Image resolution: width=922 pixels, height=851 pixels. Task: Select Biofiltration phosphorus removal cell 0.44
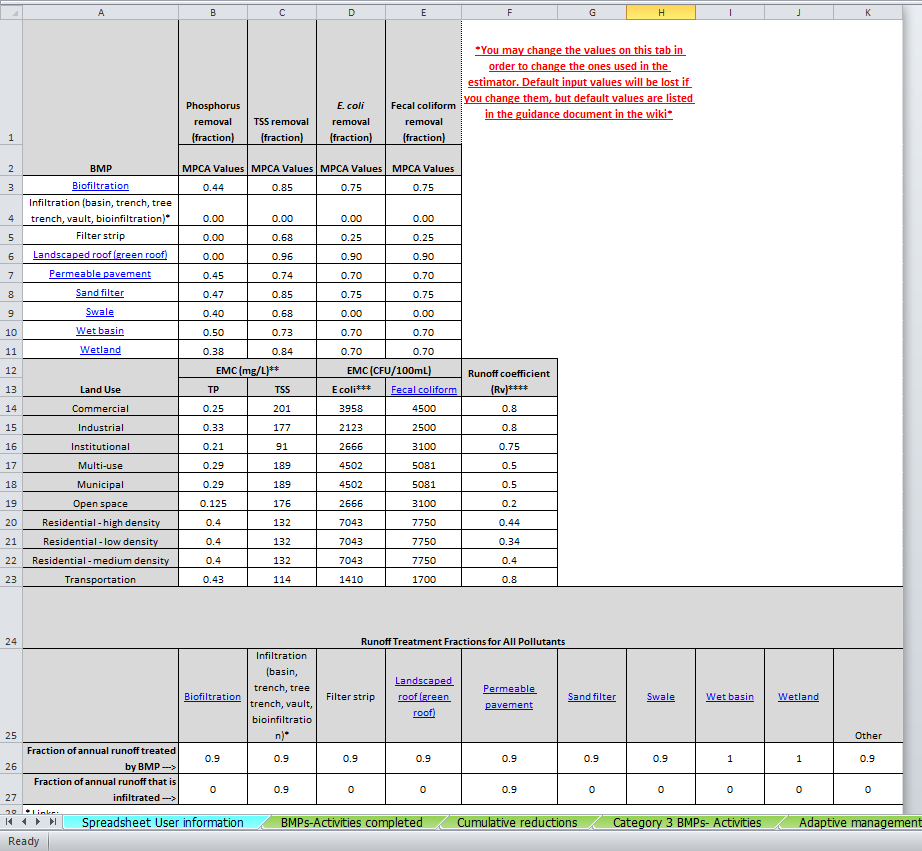[x=212, y=187]
